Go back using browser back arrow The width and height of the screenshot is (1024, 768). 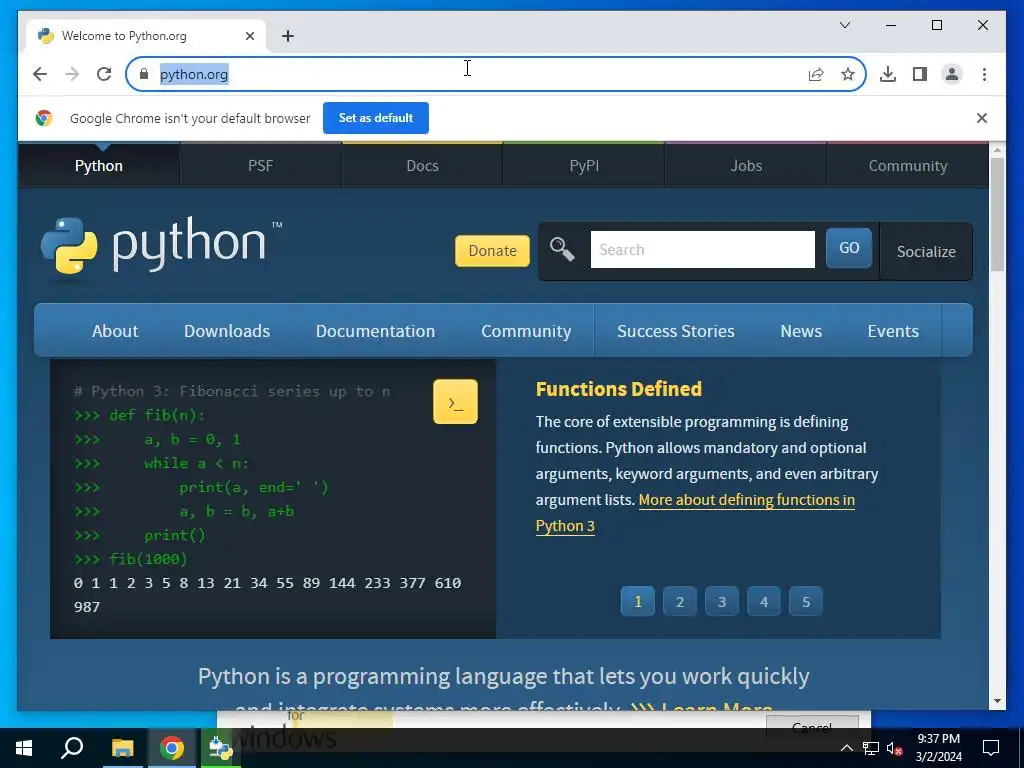(40, 74)
